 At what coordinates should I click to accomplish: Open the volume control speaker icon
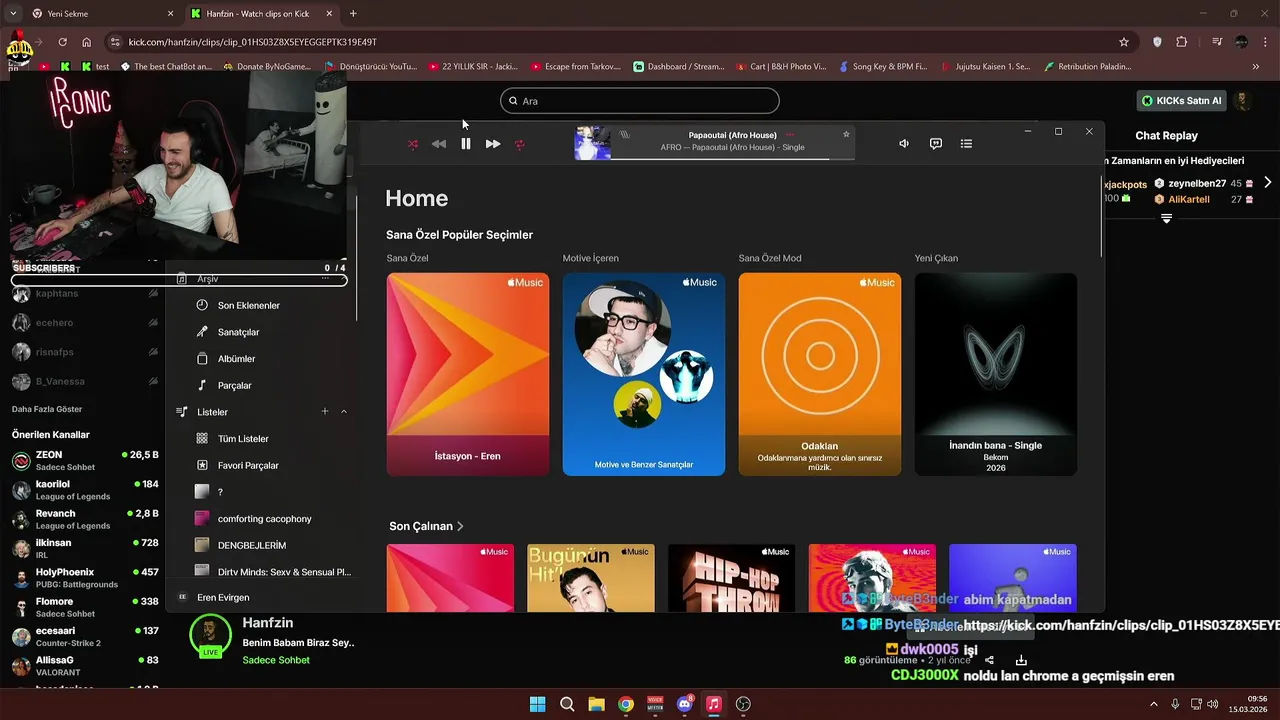tap(904, 144)
